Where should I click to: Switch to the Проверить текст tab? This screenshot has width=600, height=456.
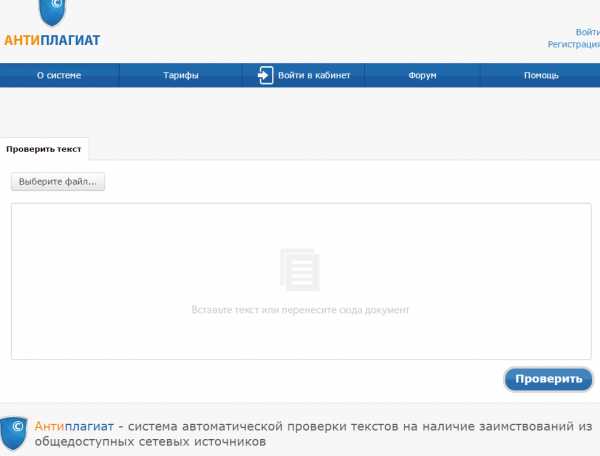(x=44, y=149)
